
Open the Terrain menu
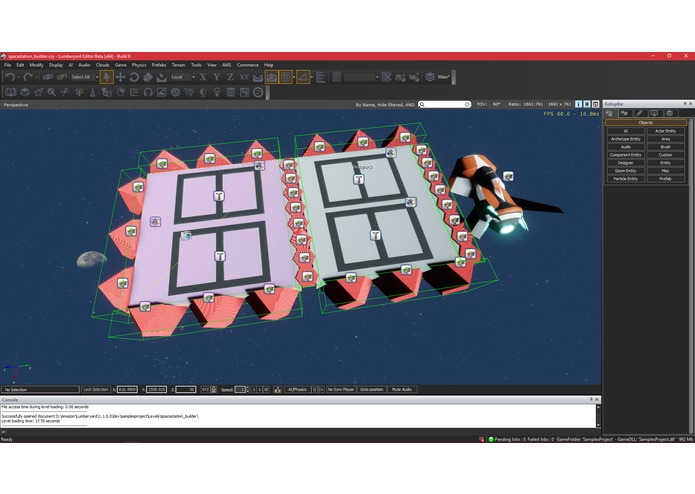point(178,65)
